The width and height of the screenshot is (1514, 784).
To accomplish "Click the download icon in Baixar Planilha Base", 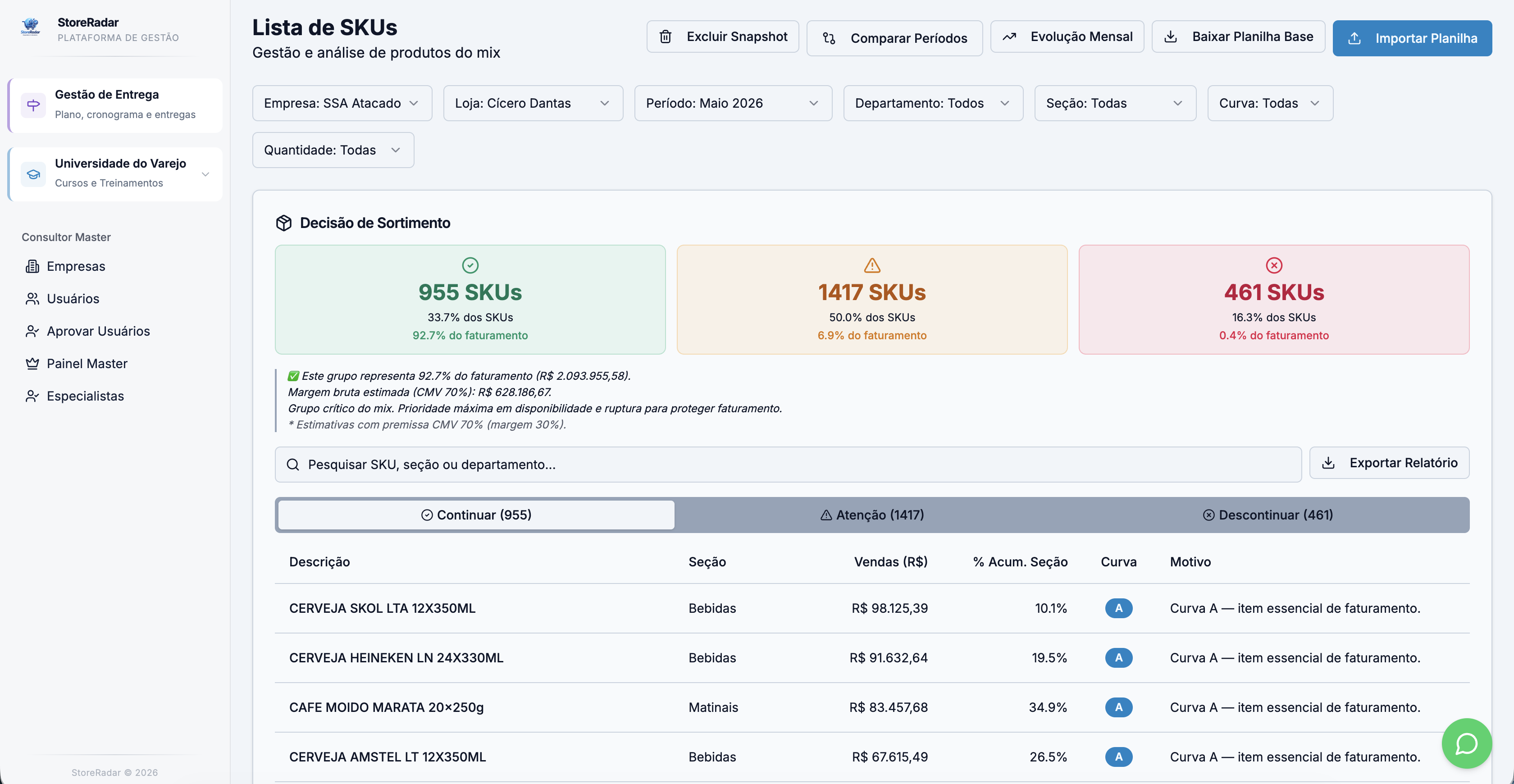I will coord(1171,36).
